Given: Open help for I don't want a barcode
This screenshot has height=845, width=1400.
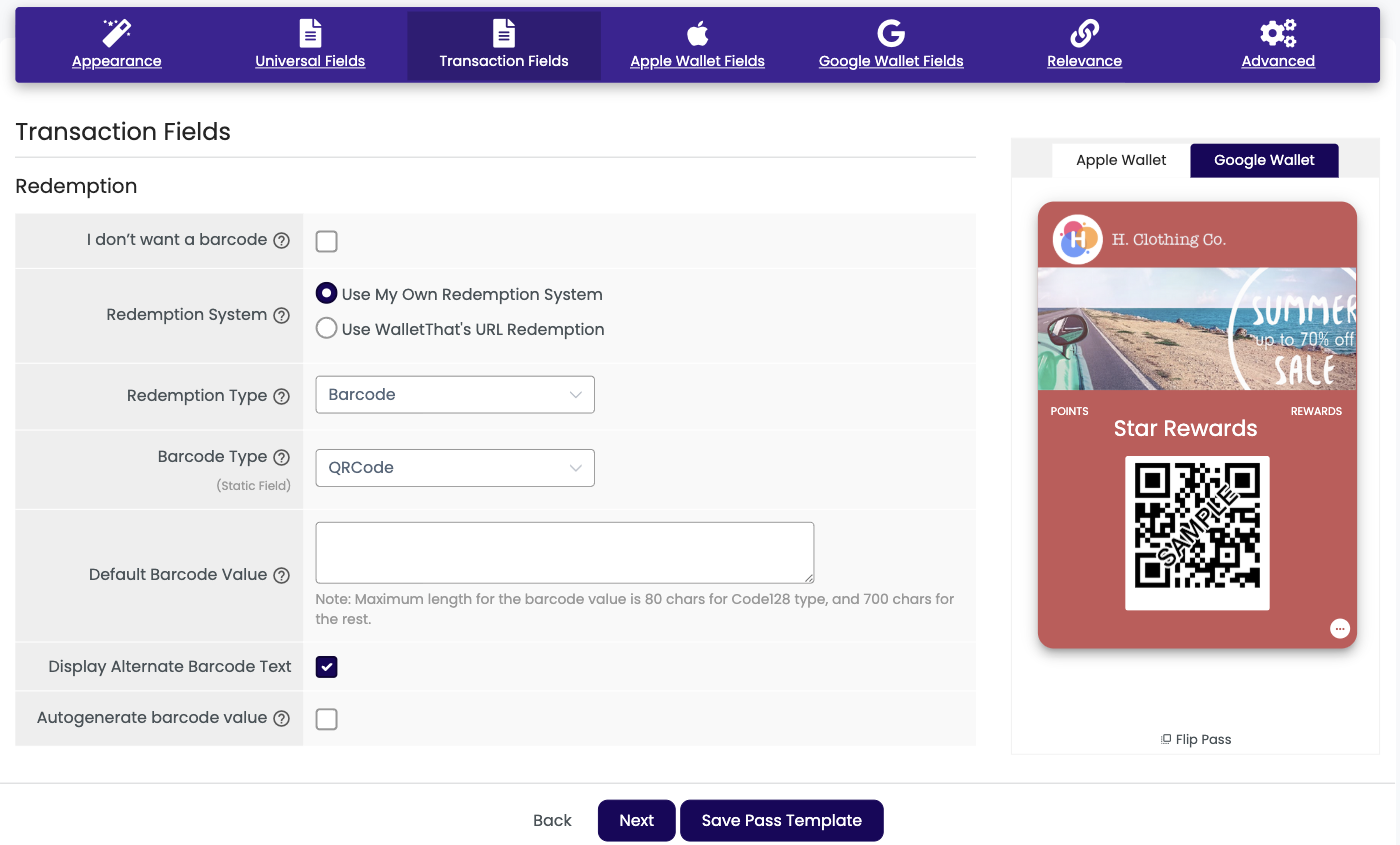Looking at the screenshot, I should [x=282, y=240].
